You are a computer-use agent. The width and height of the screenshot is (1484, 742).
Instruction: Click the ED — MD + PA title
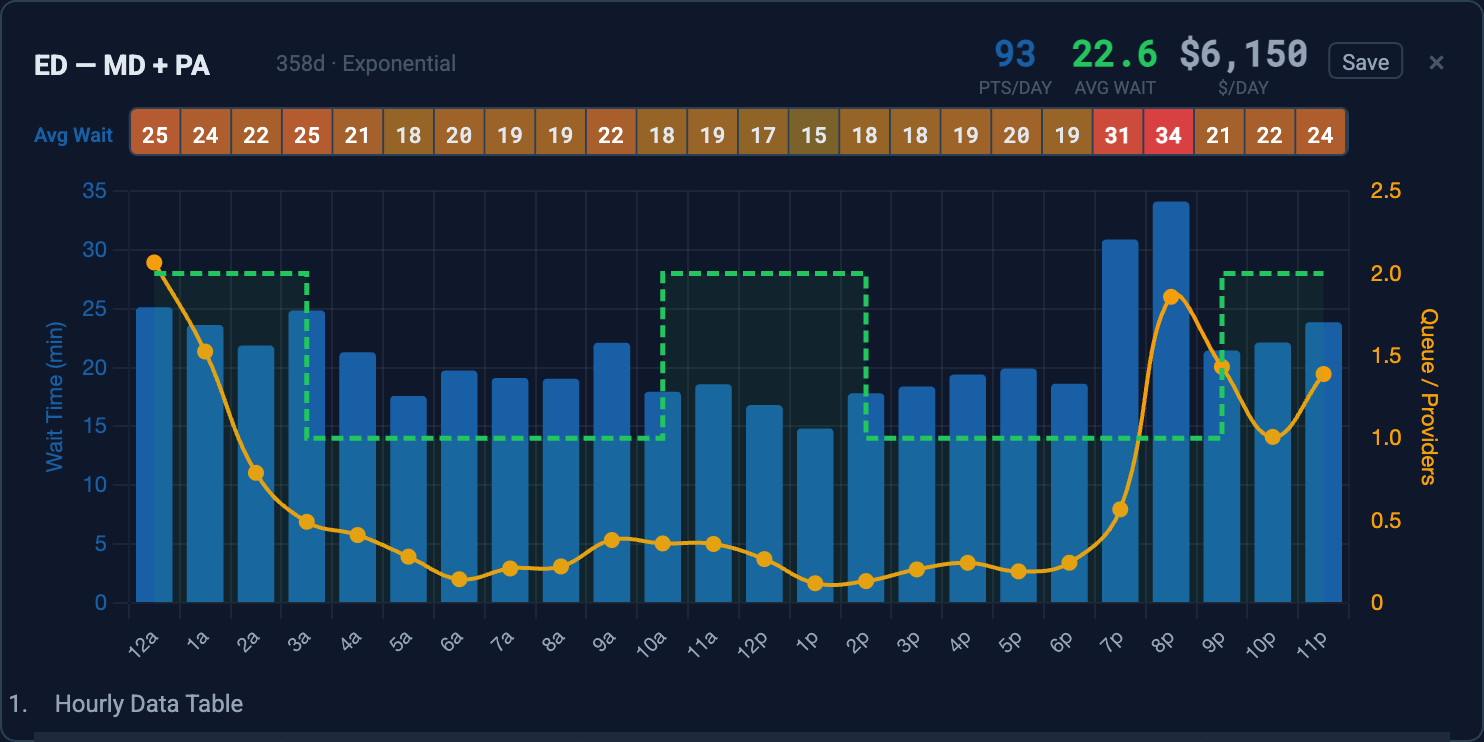tap(122, 65)
